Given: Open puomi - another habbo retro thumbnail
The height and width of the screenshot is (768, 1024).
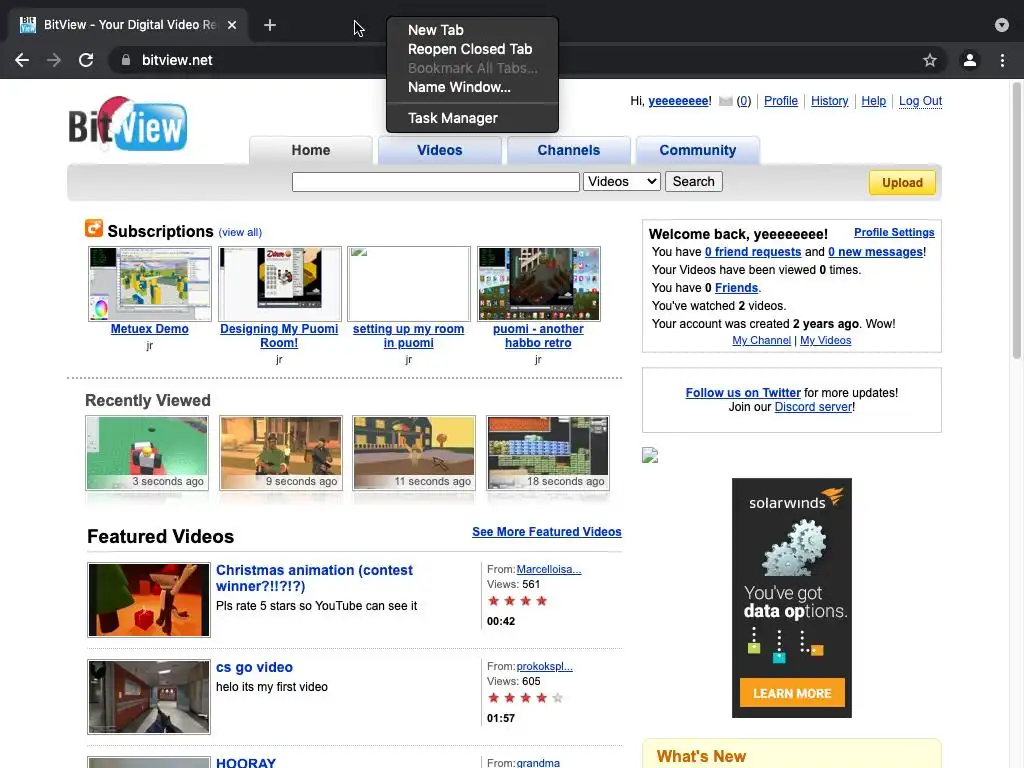Looking at the screenshot, I should 539,283.
